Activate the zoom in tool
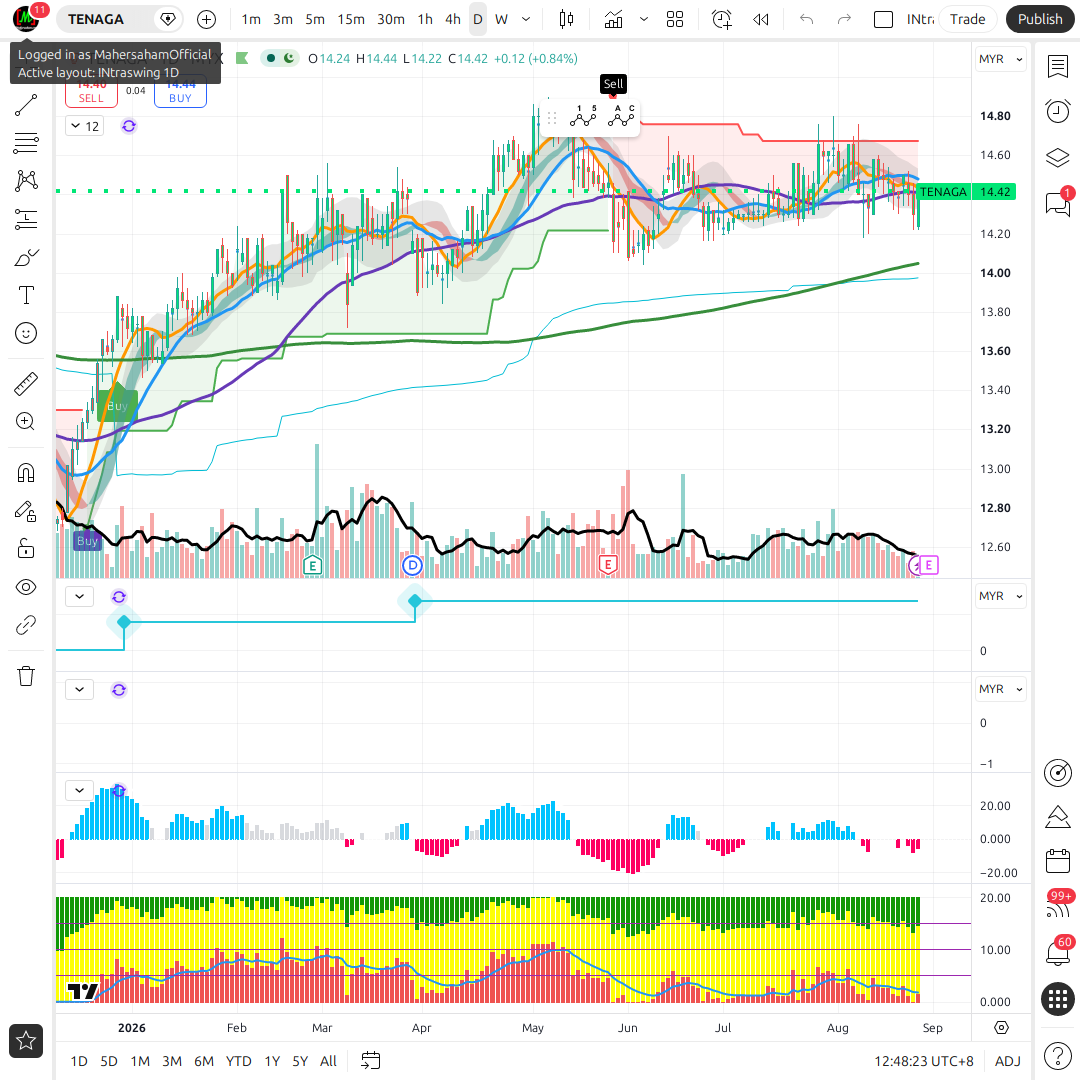This screenshot has height=1080, width=1080. pyautogui.click(x=26, y=422)
